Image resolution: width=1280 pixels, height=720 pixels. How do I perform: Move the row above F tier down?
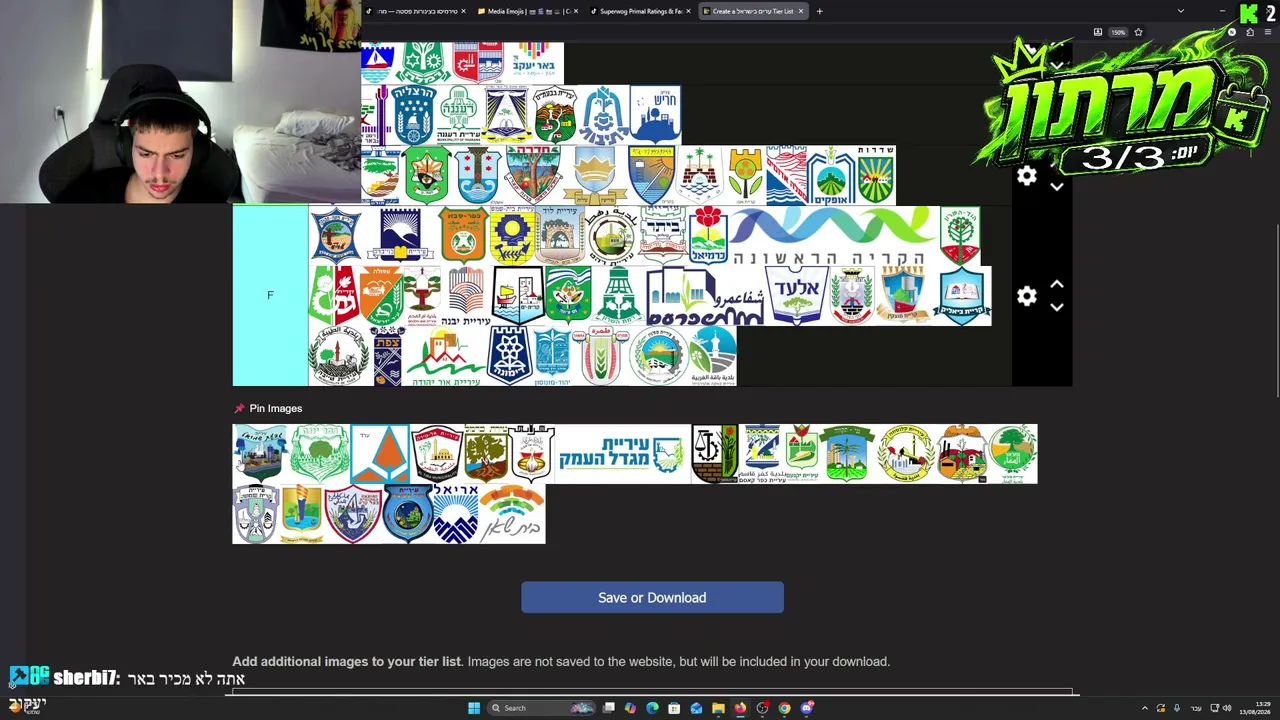1057,187
